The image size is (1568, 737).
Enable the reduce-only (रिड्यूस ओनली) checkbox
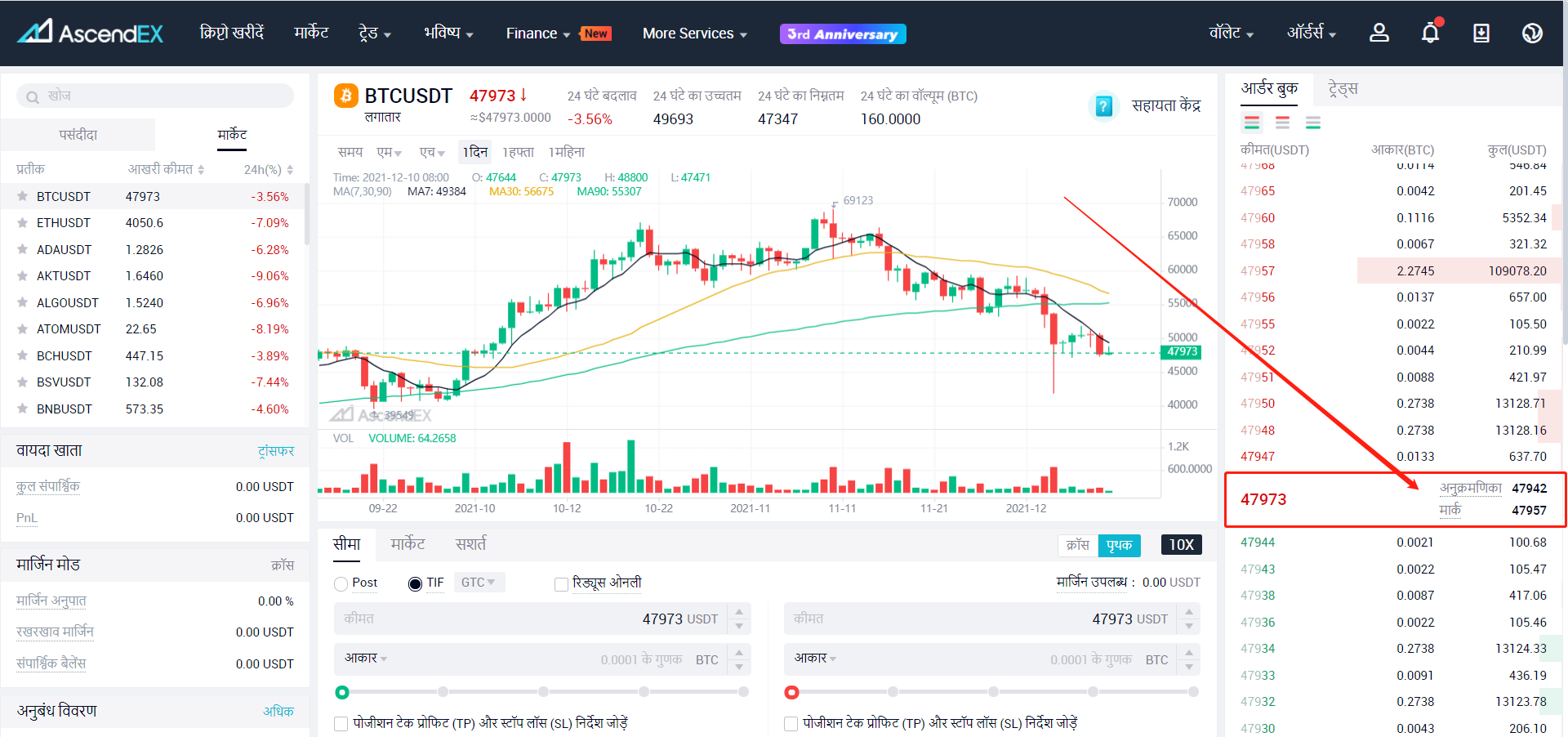[561, 583]
